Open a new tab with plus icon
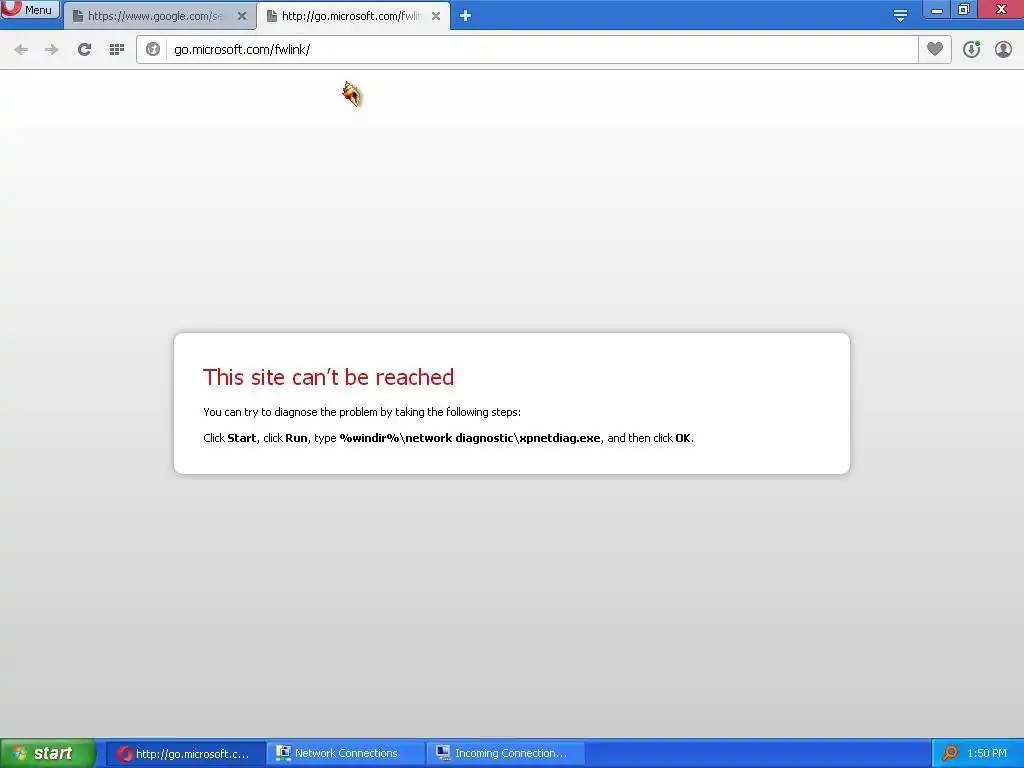Screen dimensions: 1024x768 [465, 16]
